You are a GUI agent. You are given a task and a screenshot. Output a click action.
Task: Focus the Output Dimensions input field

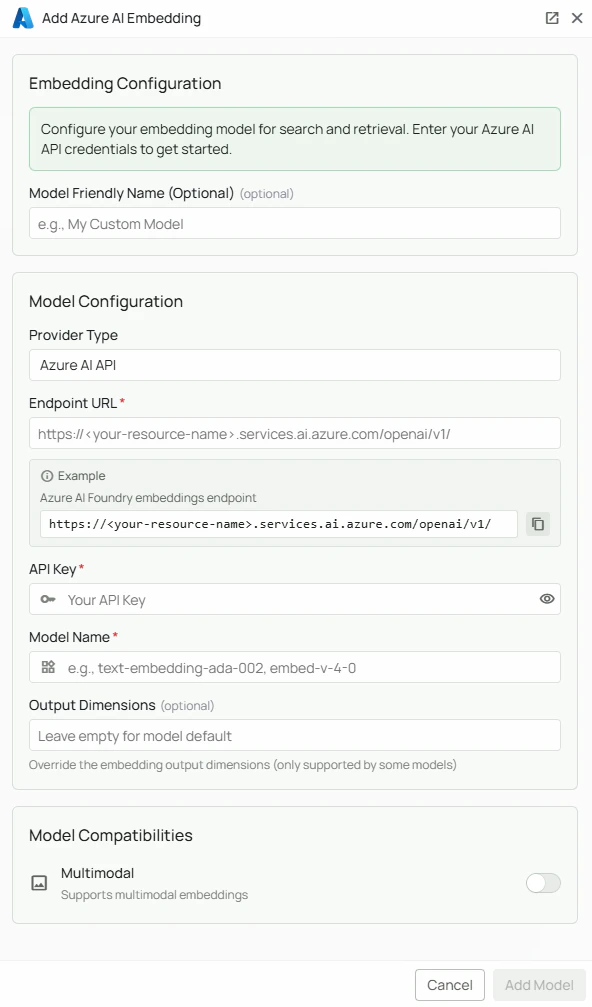click(x=295, y=735)
